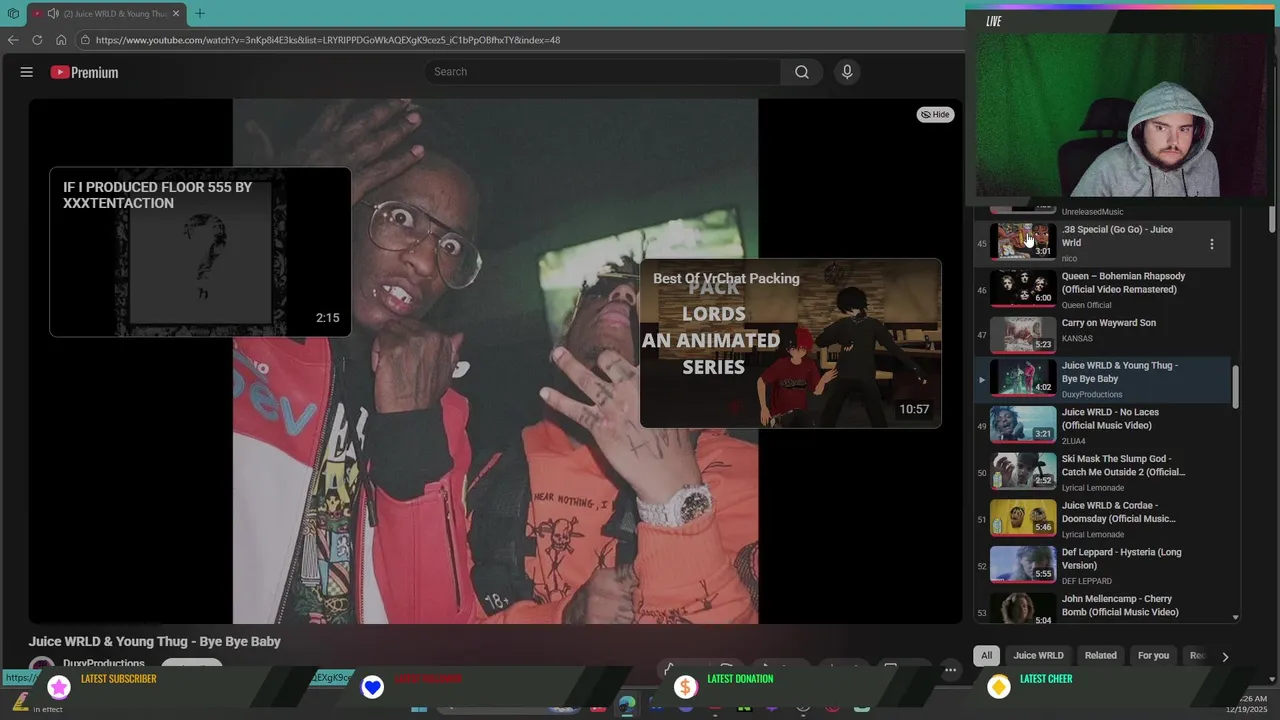Select the For you filter chip
The image size is (1280, 720).
1153,656
